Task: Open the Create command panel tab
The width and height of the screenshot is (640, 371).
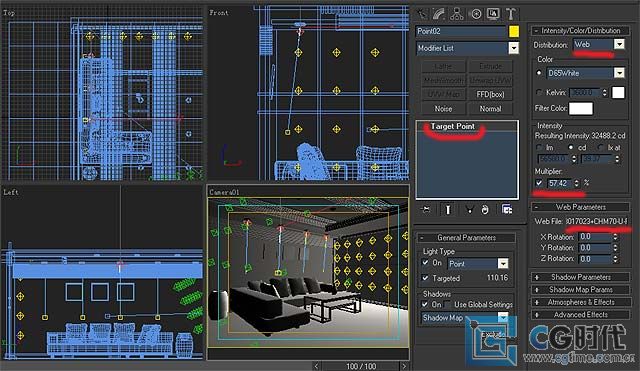Action: point(422,14)
